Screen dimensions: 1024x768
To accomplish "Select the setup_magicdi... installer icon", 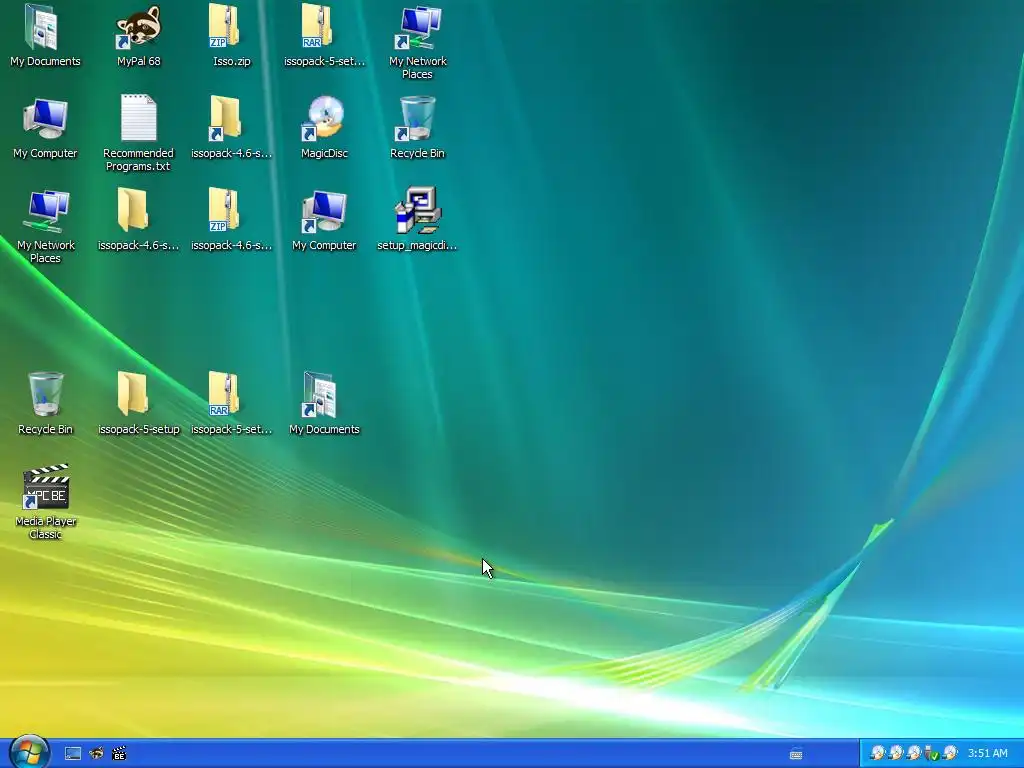I will coord(417,220).
